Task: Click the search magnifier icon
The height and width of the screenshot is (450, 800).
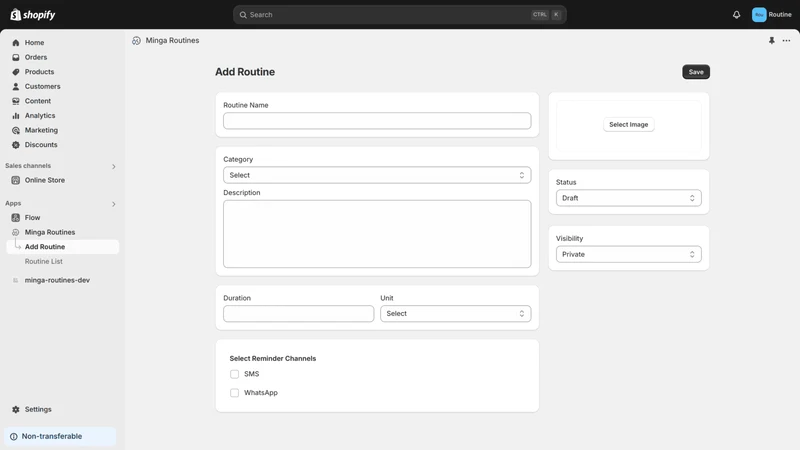Action: click(x=243, y=15)
